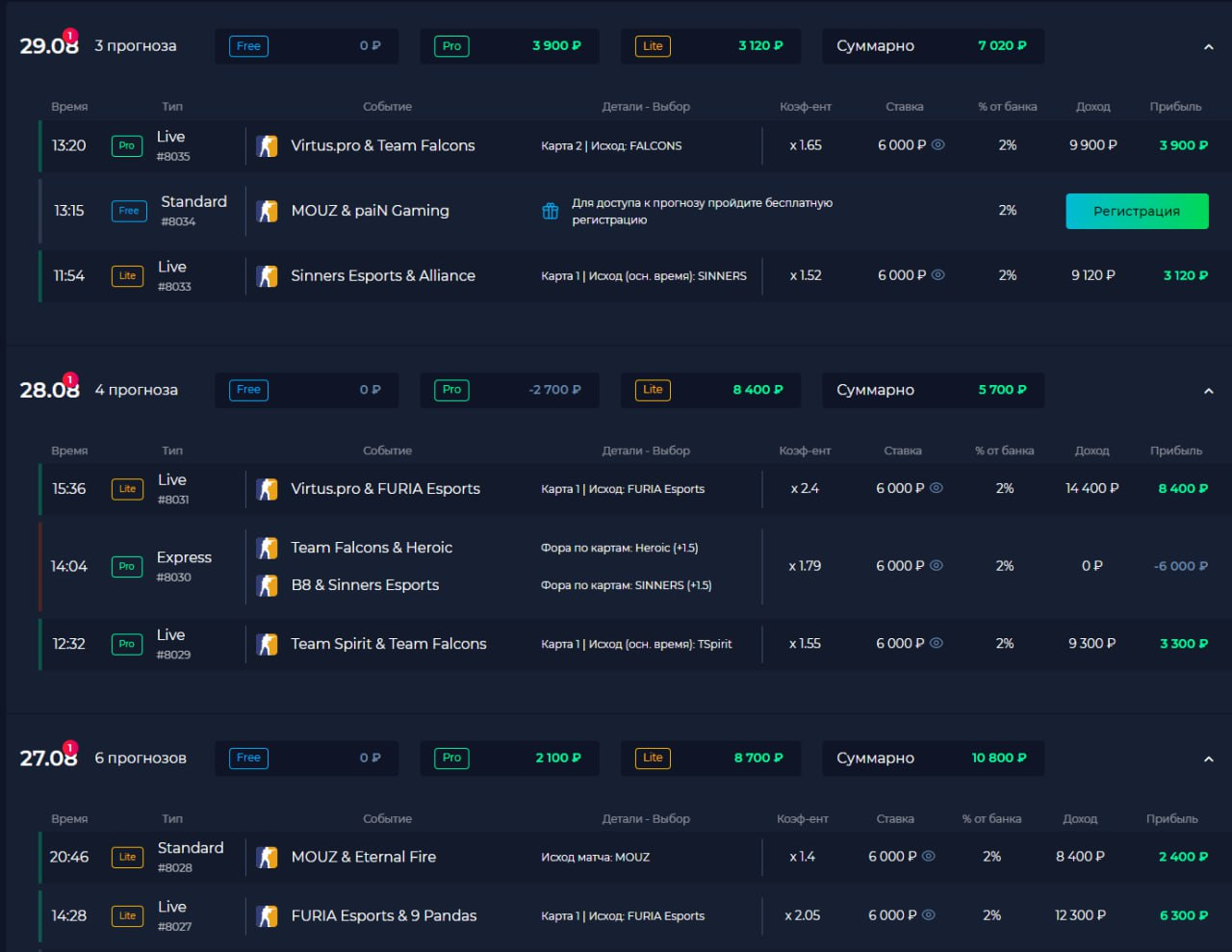Toggle stake eye icon for Express #8030

click(937, 566)
